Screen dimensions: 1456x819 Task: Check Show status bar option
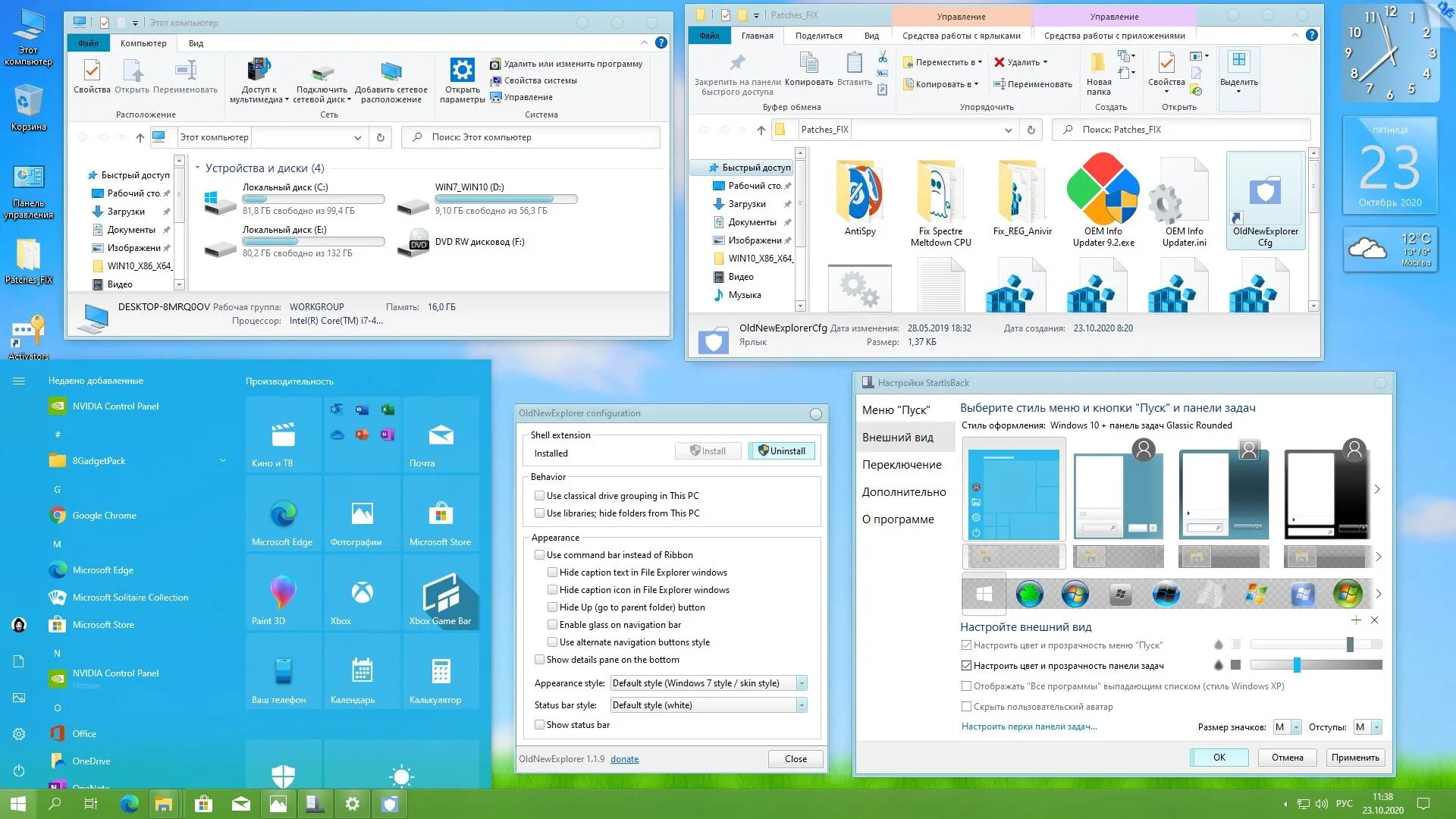tap(540, 725)
